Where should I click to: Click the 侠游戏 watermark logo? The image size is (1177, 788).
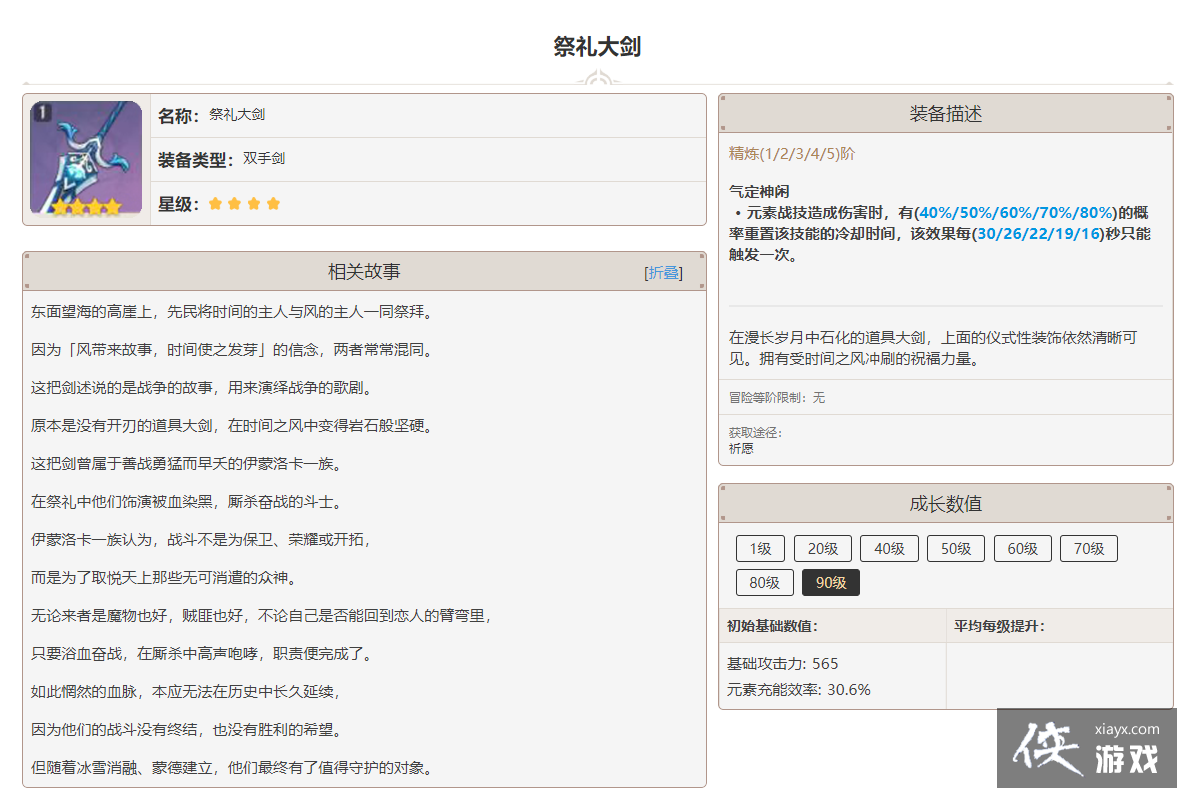click(1086, 748)
